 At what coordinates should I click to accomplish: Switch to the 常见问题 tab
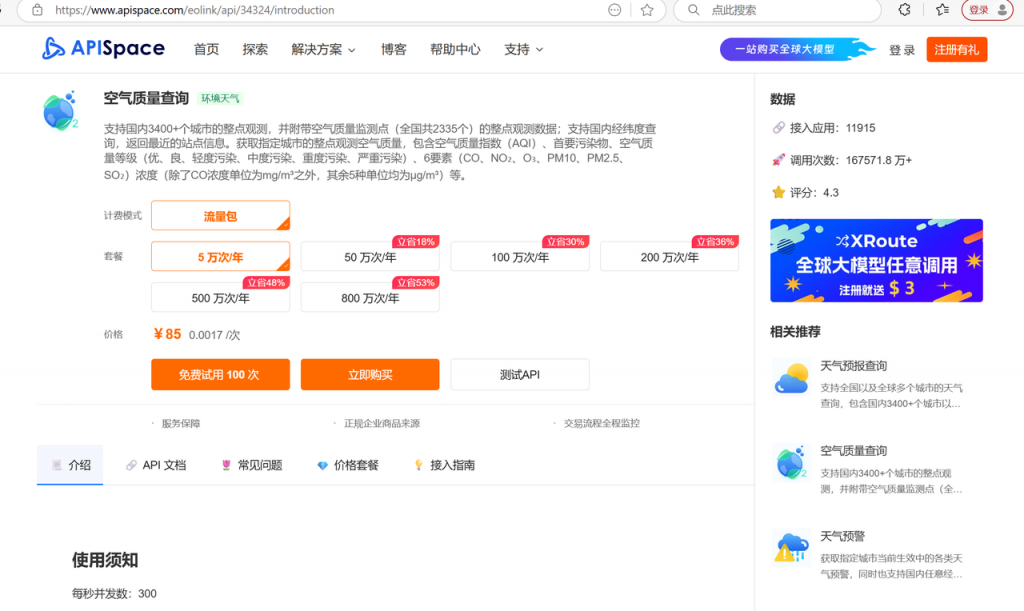(x=251, y=465)
